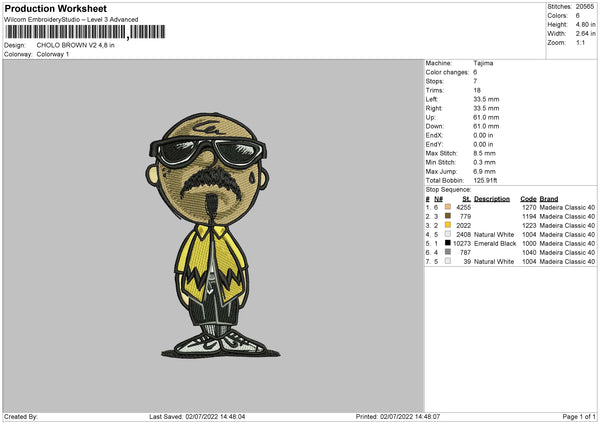Click the Total Bobbin value 125.91ft
600x424 pixels.
click(485, 181)
